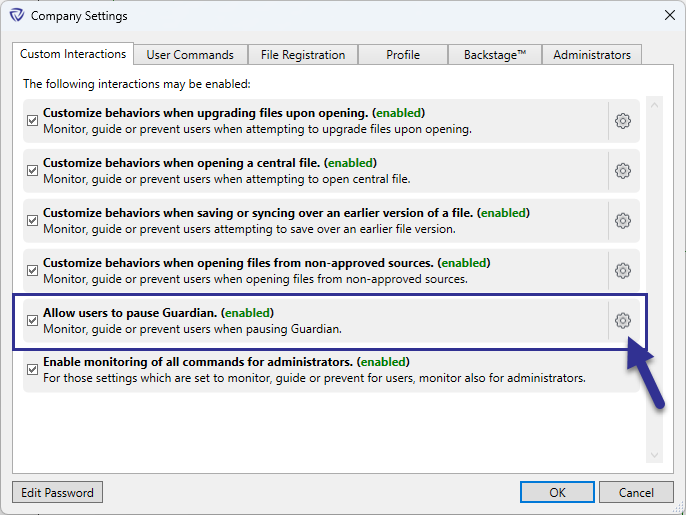Toggle non-approved sources checkbox
This screenshot has width=686, height=515.
[33, 270]
